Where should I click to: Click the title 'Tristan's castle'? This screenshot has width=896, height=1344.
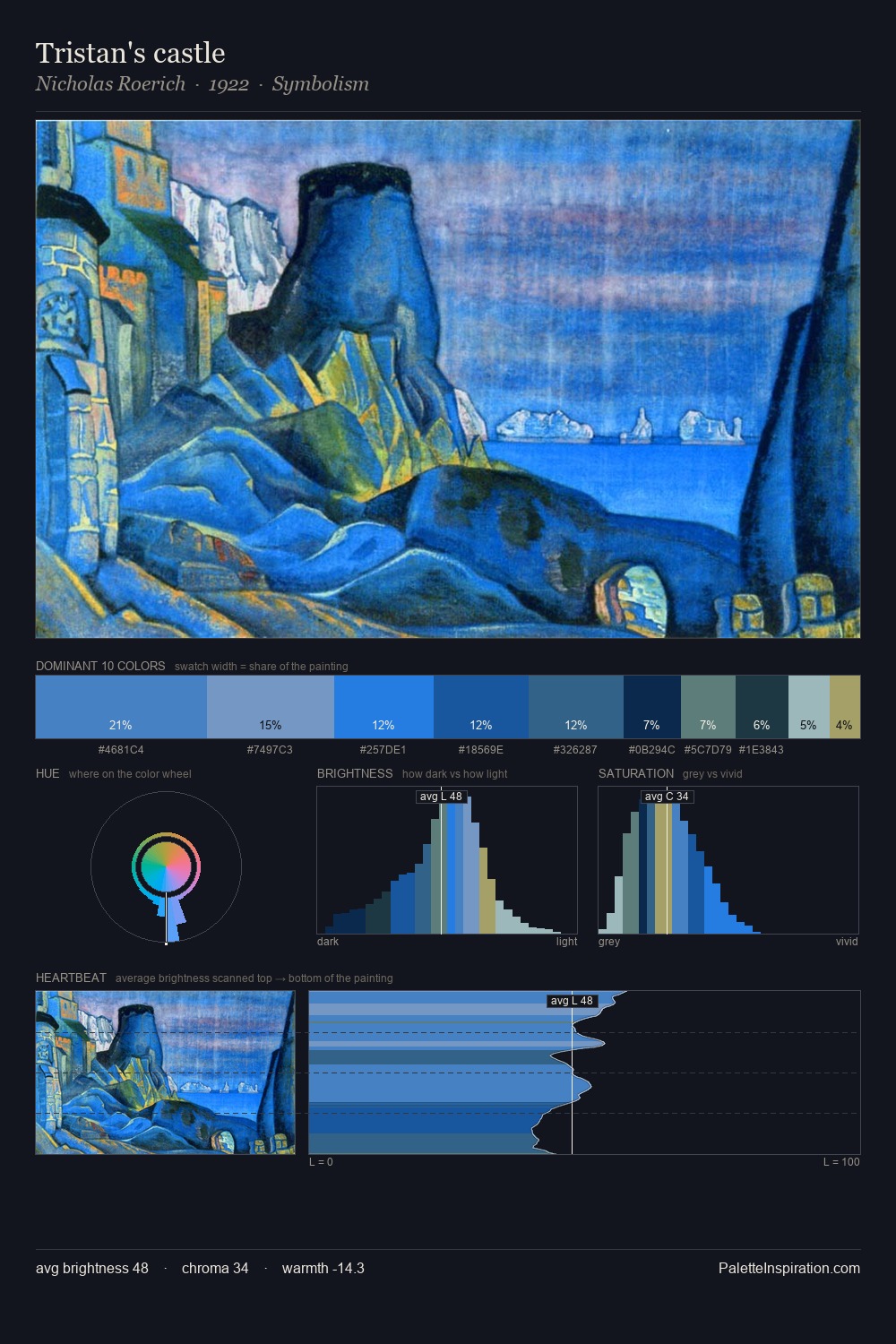click(x=131, y=53)
